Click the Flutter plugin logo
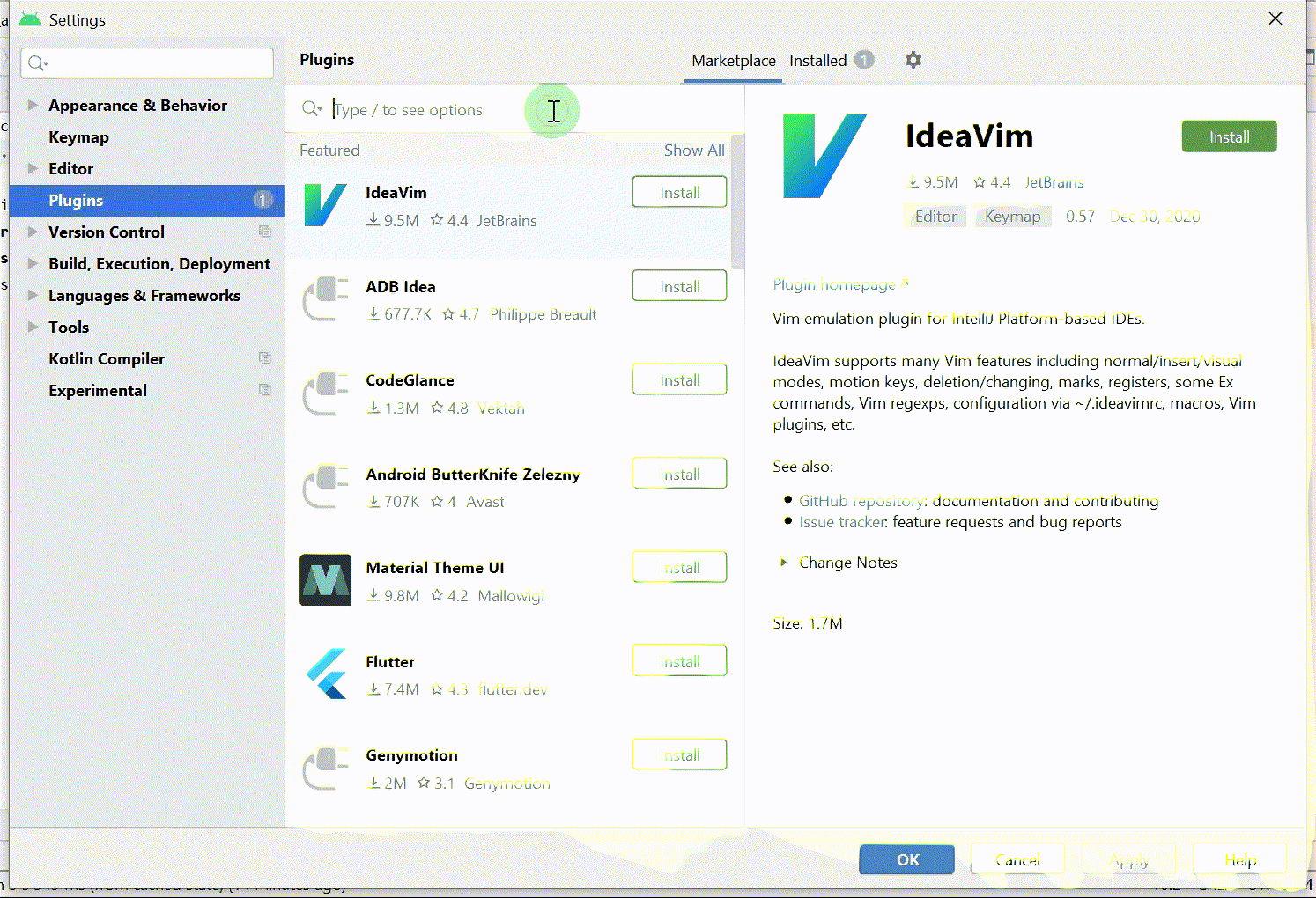The width and height of the screenshot is (1316, 898). [x=326, y=673]
